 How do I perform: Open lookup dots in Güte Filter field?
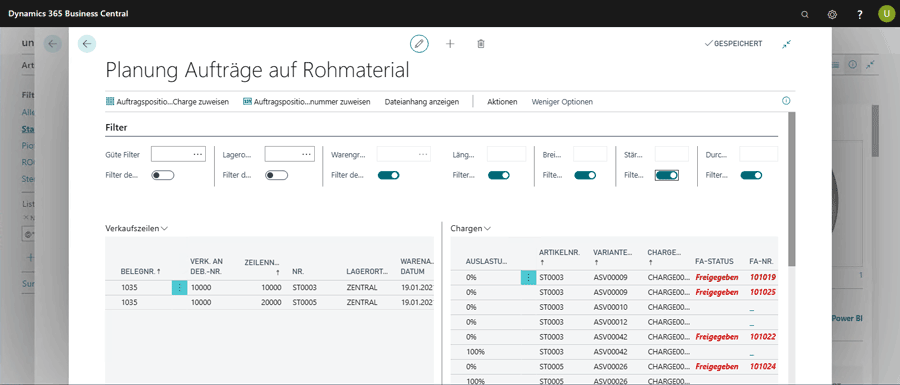(x=198, y=154)
